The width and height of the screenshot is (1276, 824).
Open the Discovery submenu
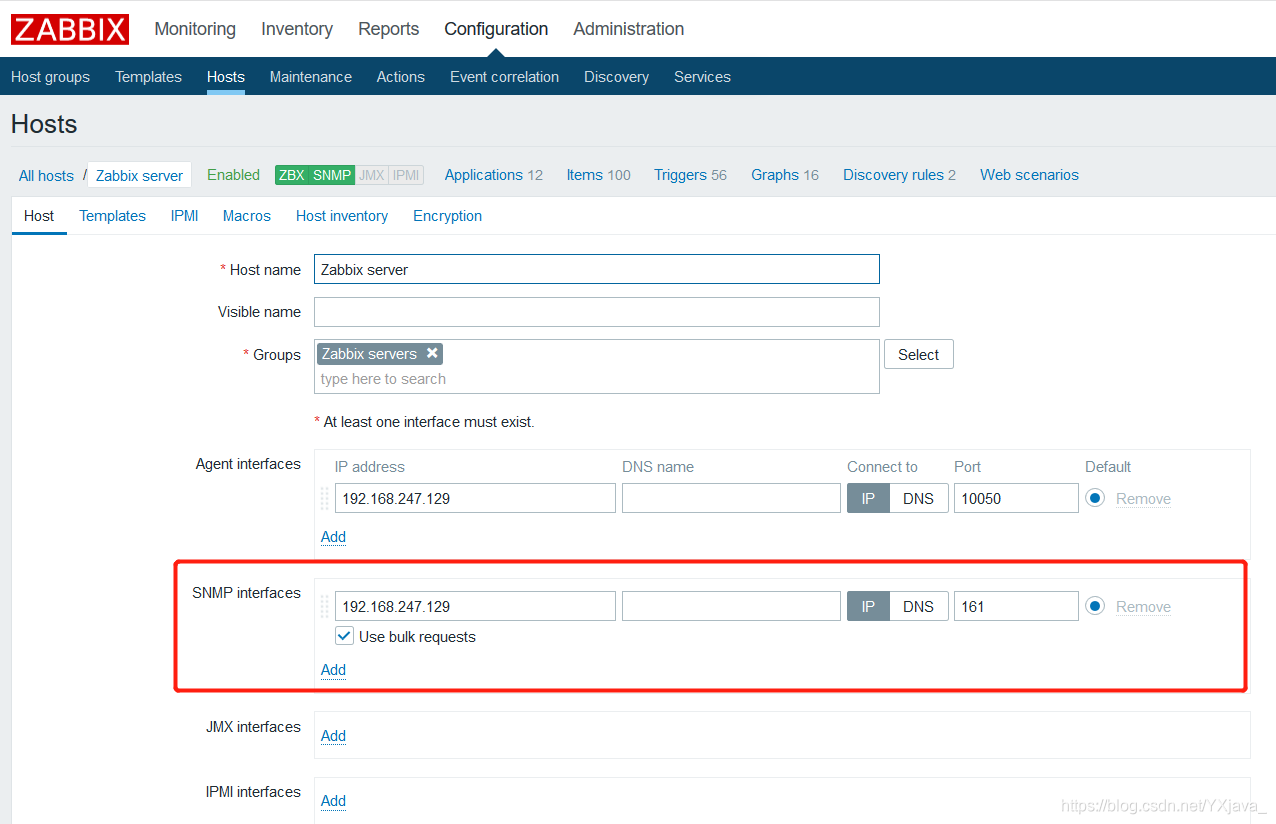(616, 77)
